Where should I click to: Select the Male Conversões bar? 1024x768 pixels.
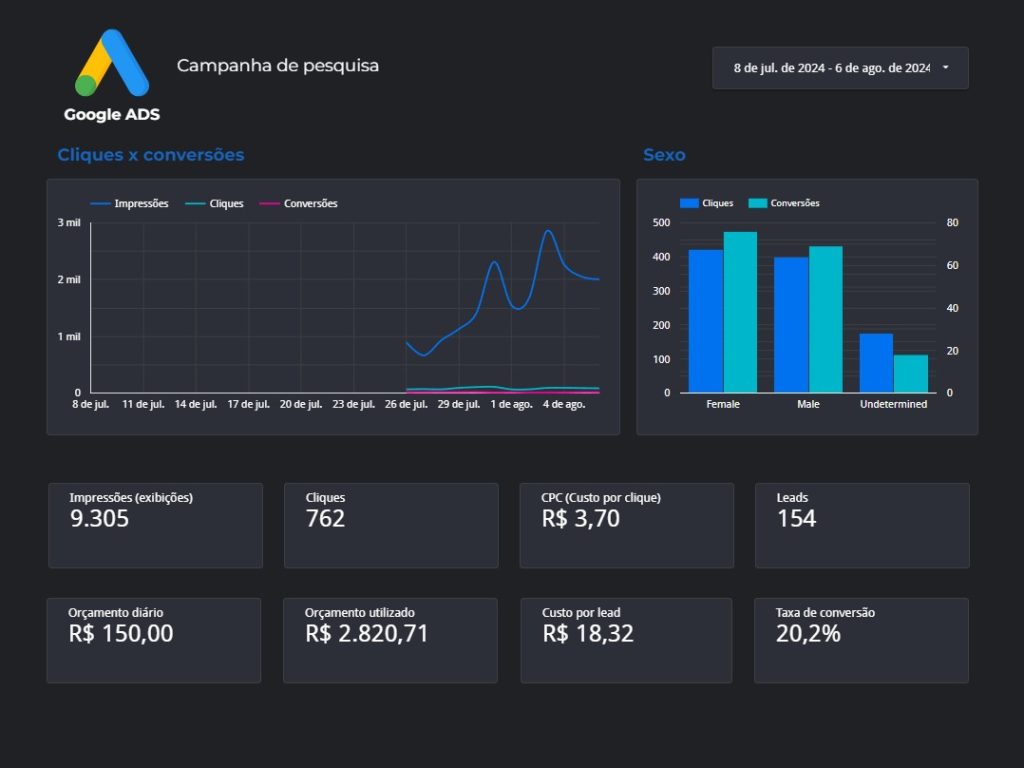click(x=825, y=319)
